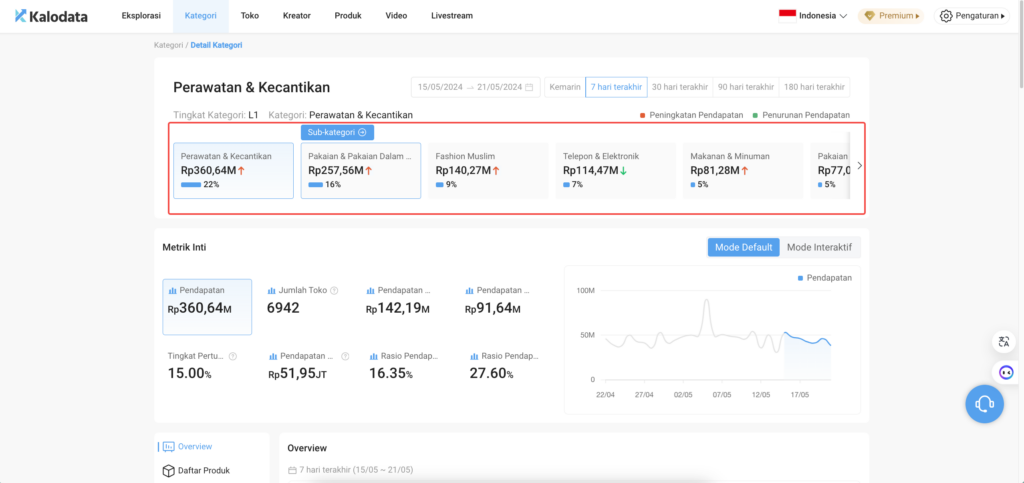
Task: Click Detail Kategori breadcrumb
Action: click(x=216, y=45)
